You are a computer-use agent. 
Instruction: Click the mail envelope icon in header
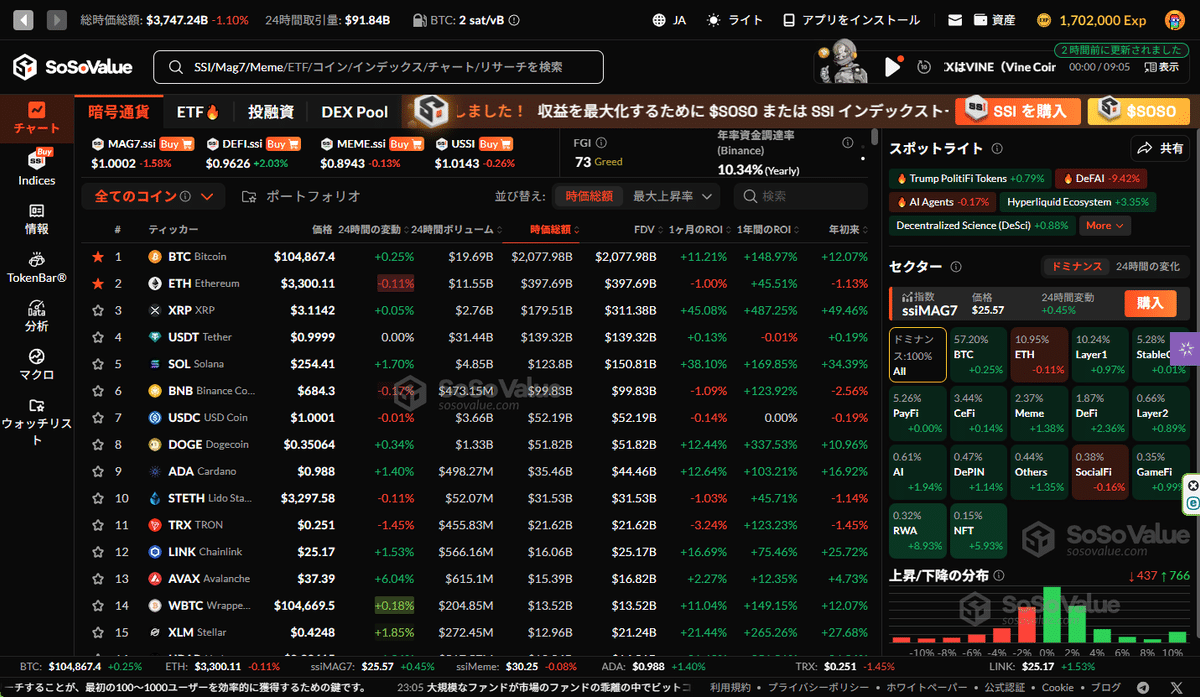point(955,20)
